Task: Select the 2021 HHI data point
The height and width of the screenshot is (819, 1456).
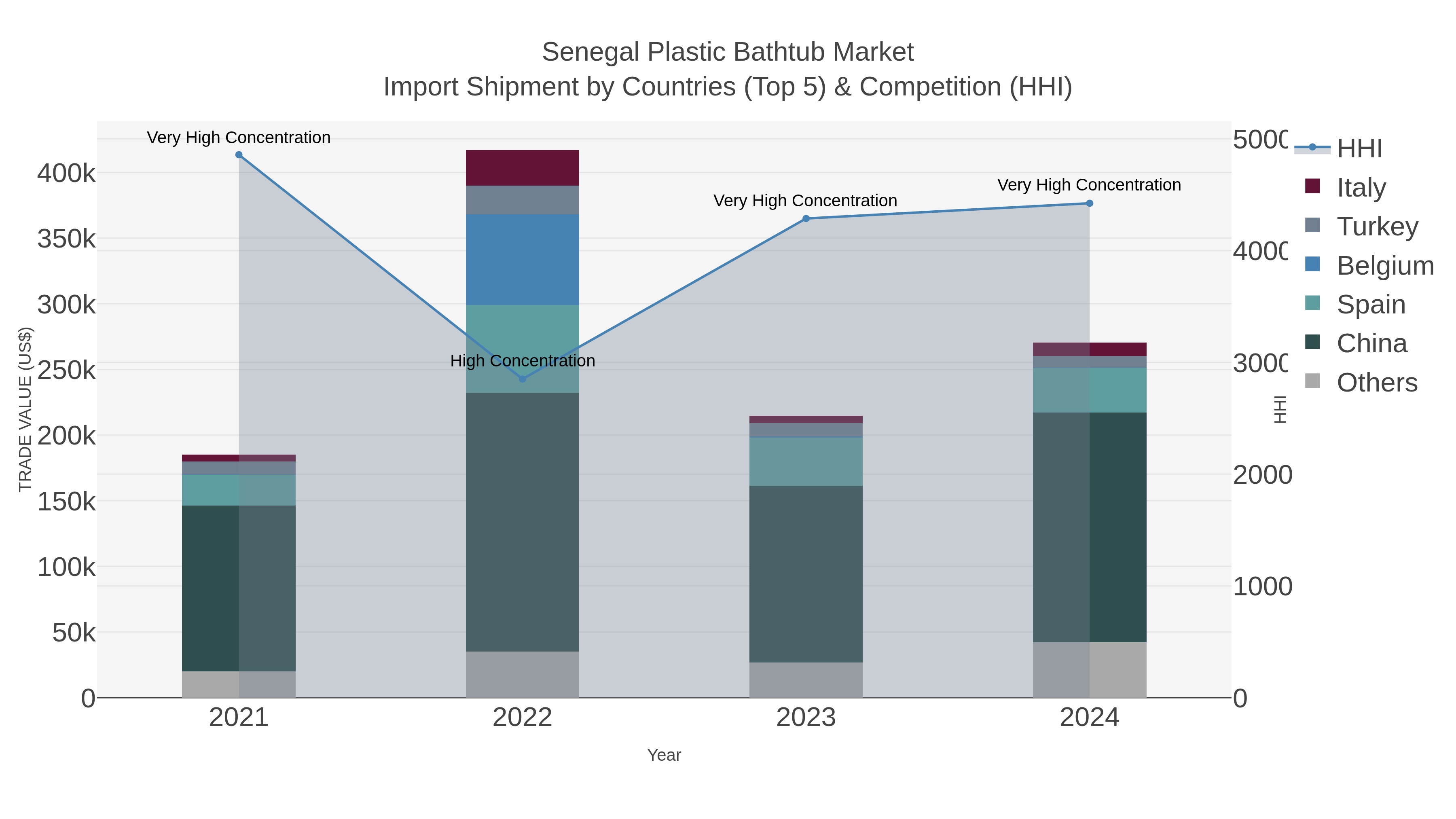Action: (x=239, y=155)
